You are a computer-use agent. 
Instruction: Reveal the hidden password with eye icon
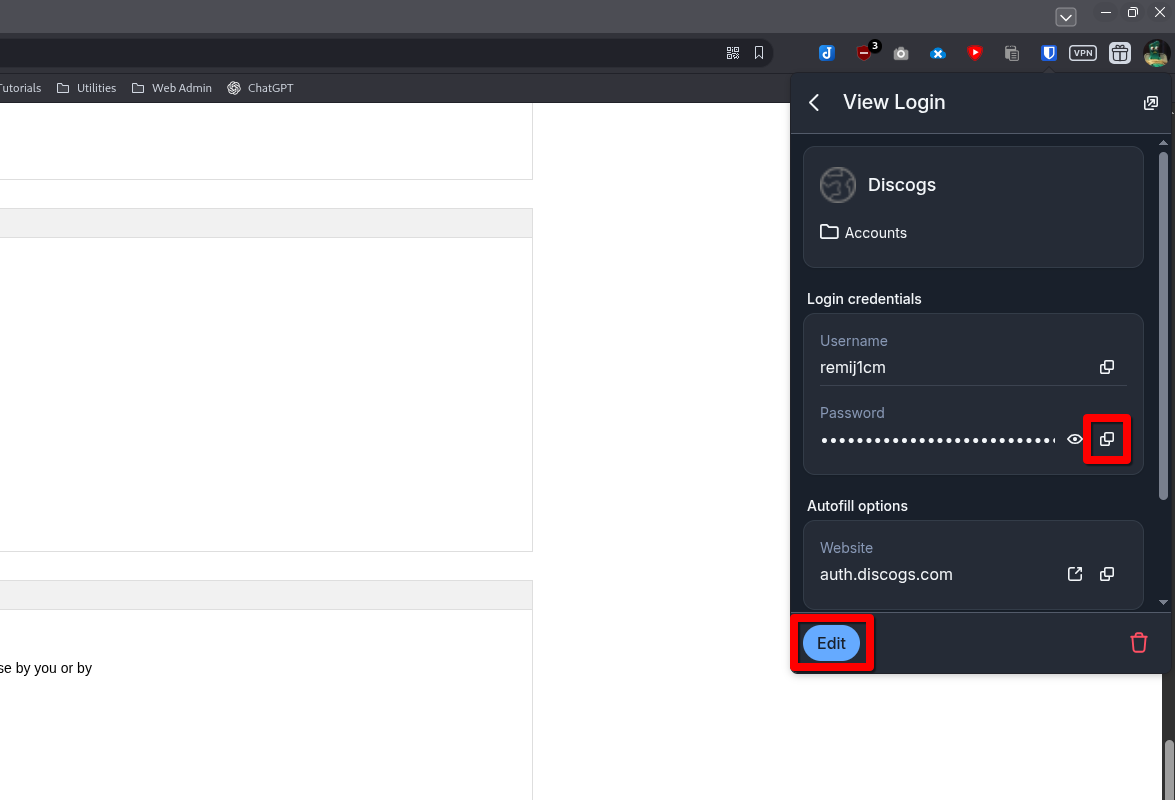click(1075, 439)
